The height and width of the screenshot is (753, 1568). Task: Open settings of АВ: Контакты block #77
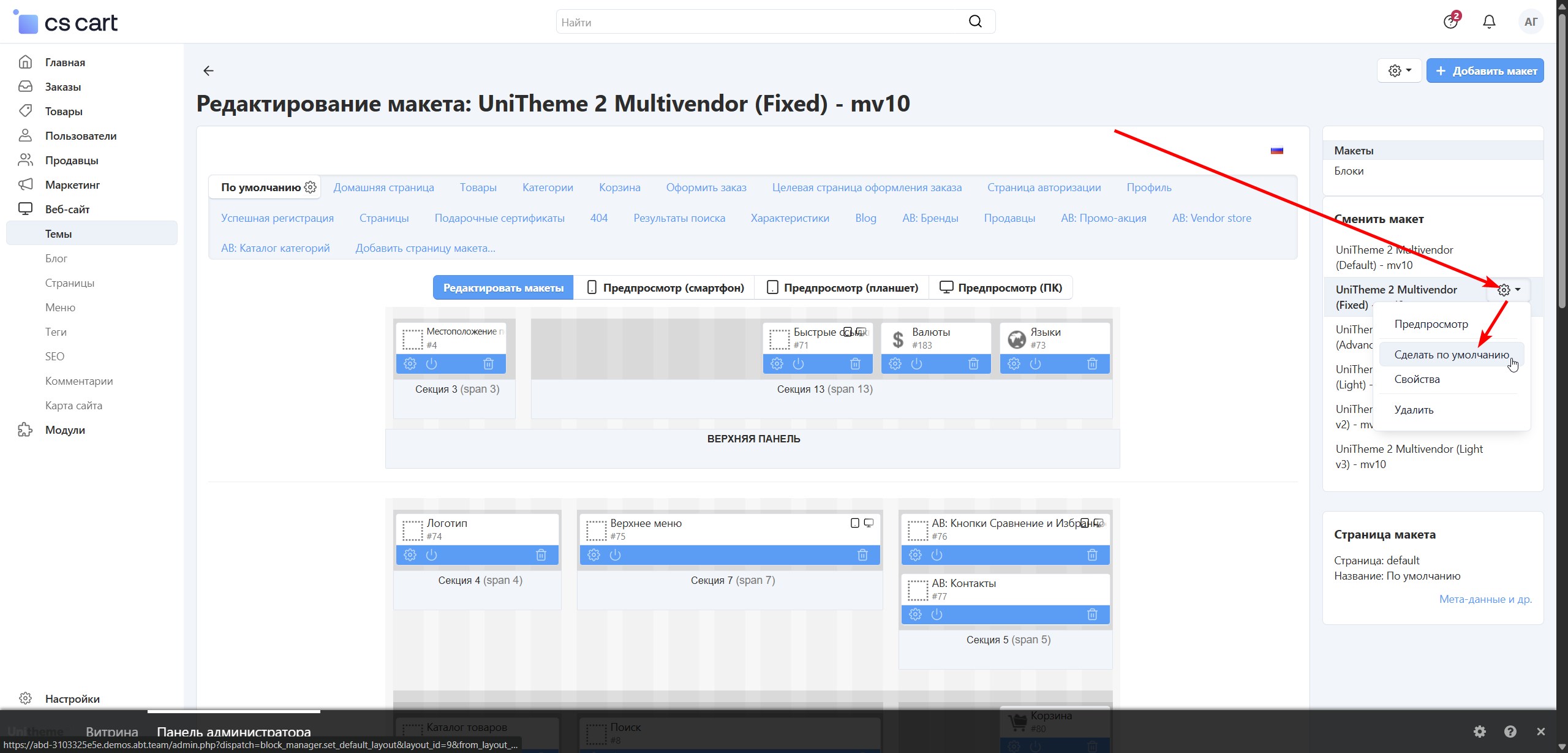click(x=916, y=615)
